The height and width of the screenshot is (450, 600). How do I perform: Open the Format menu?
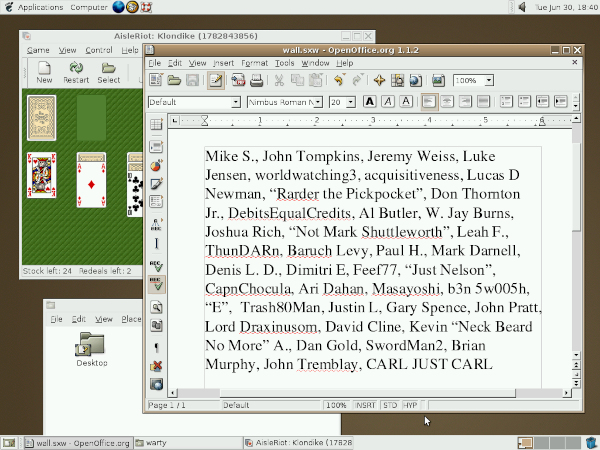(x=254, y=63)
